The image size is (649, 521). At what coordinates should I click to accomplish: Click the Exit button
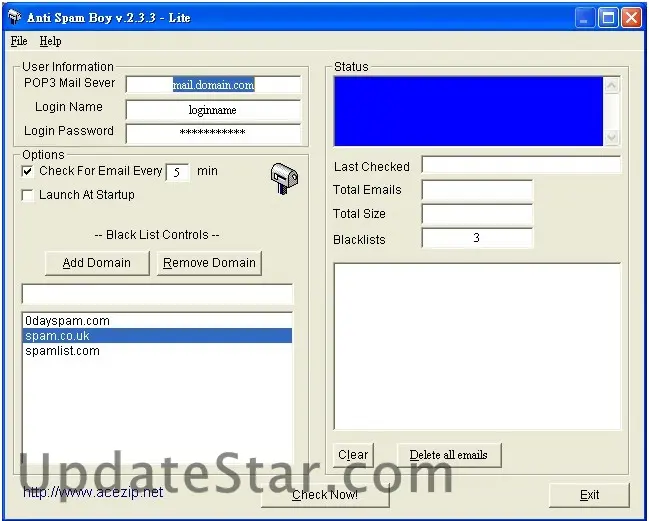pos(589,495)
